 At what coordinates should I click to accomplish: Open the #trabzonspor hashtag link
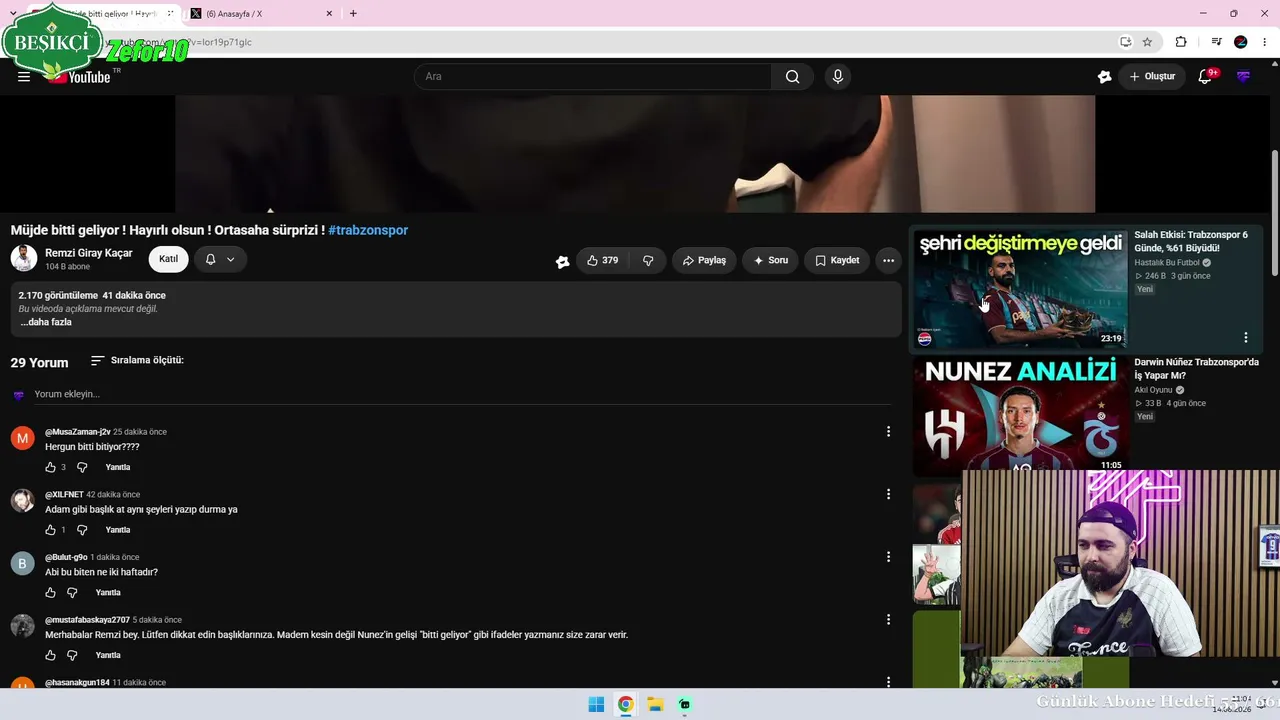[x=368, y=230]
